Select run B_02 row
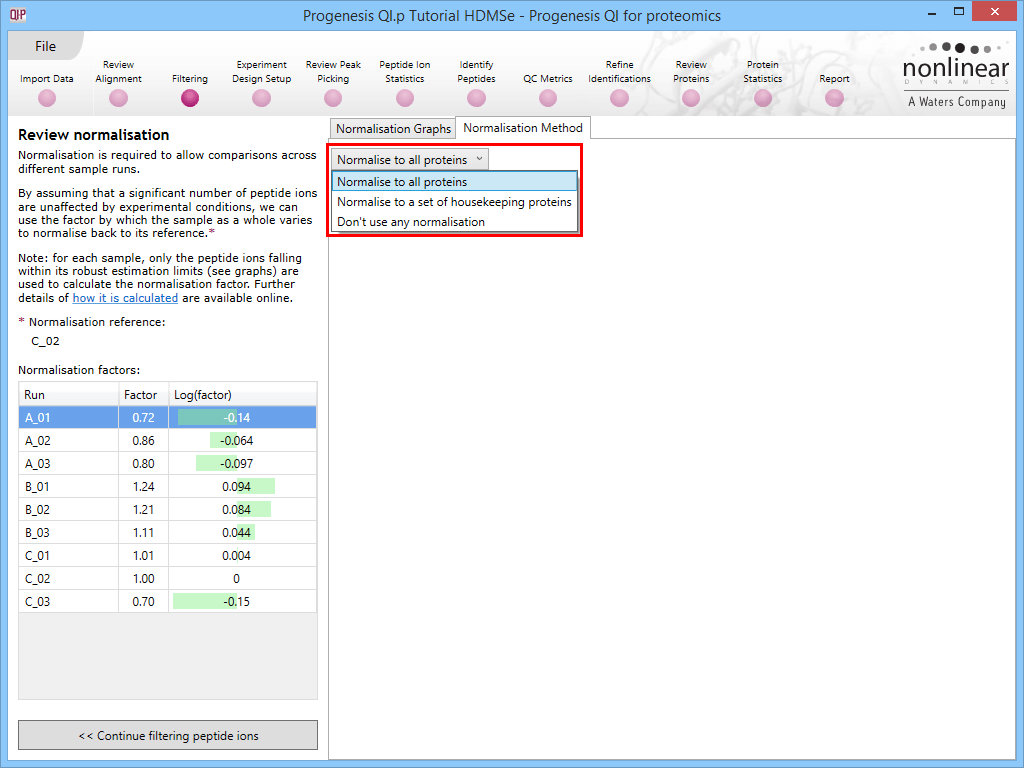This screenshot has width=1024, height=768. point(168,509)
